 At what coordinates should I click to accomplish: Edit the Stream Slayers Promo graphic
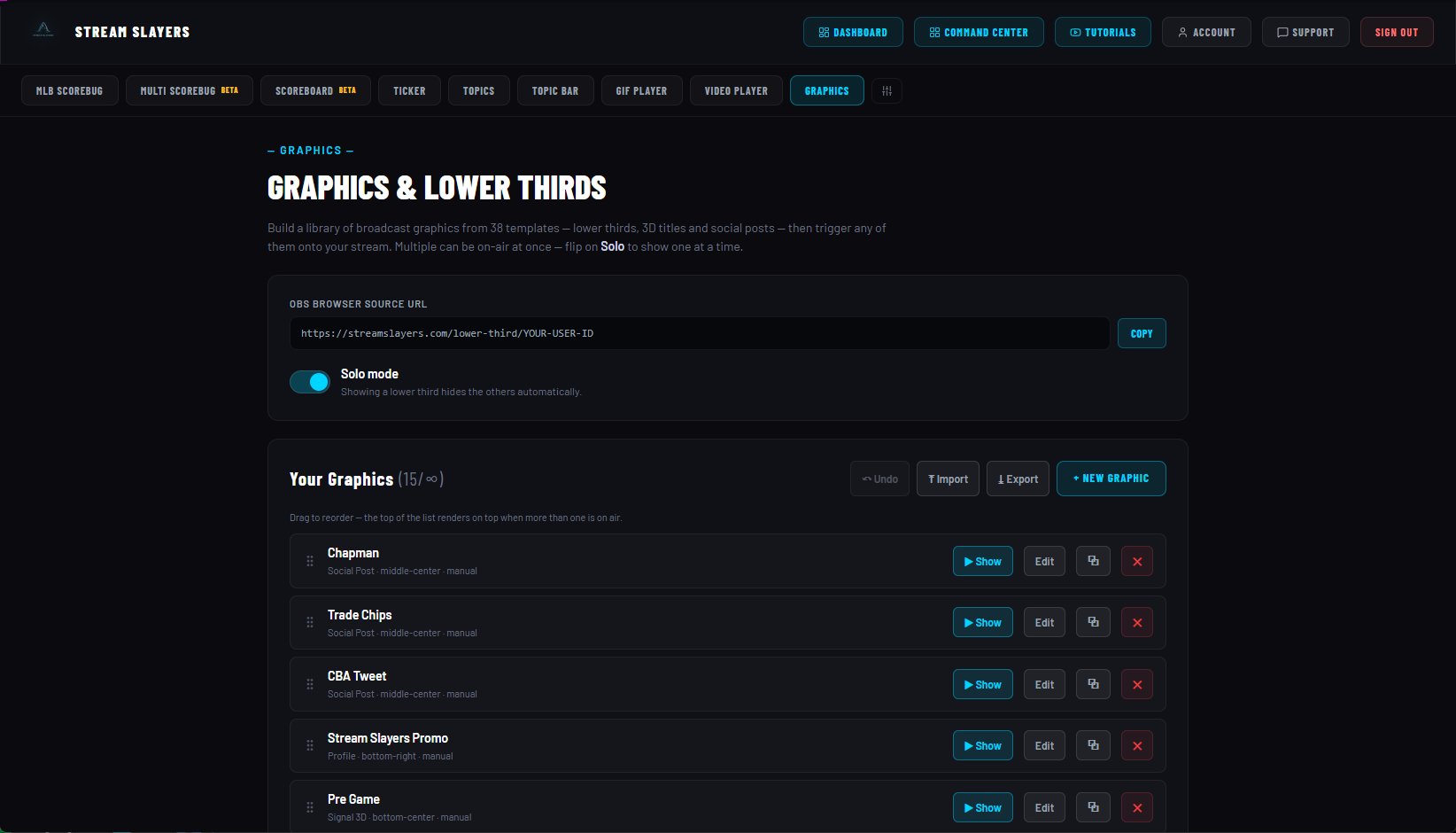(1044, 745)
